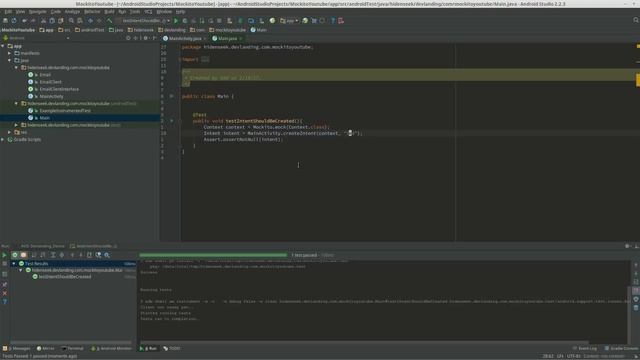Toggle Show Passed tests green button
The image size is (640, 360).
click(x=15, y=255)
